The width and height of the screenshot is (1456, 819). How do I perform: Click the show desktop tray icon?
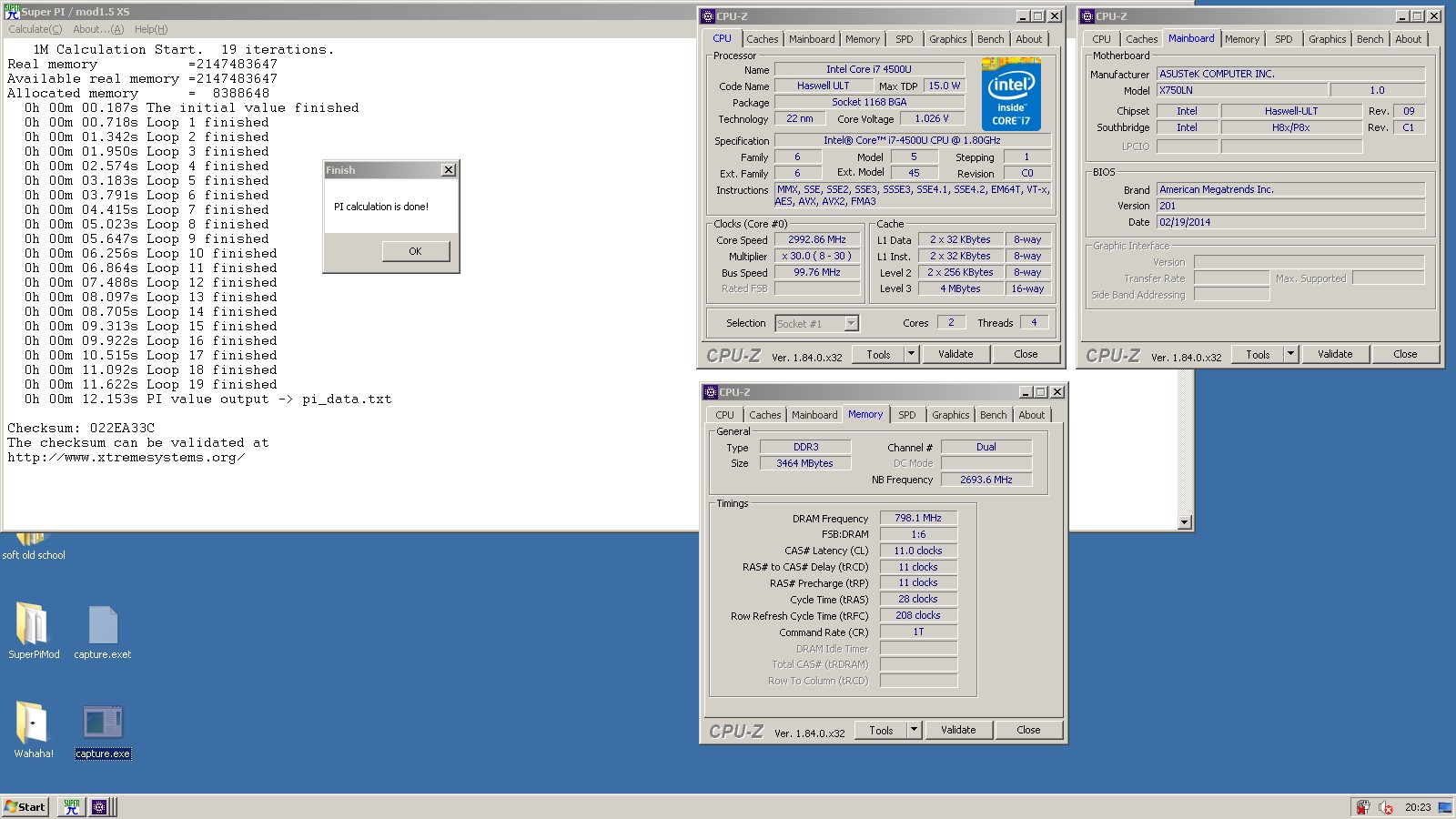point(1444,806)
